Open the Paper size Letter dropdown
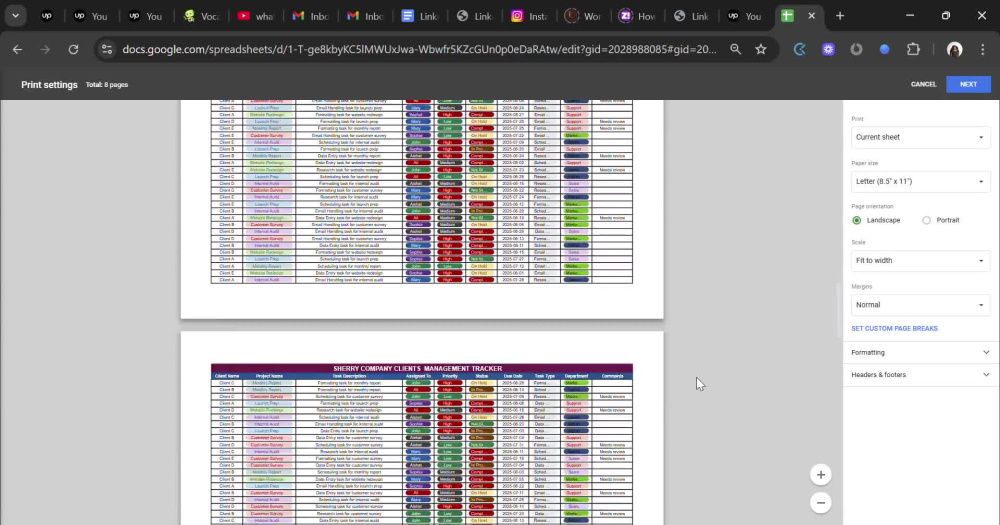The image size is (1000, 525). [920, 181]
